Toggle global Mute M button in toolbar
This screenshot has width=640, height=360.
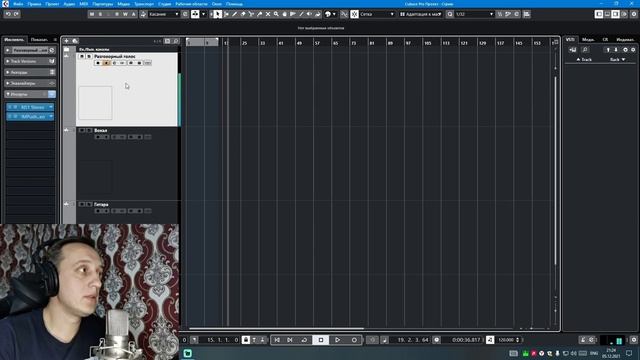pos(92,14)
